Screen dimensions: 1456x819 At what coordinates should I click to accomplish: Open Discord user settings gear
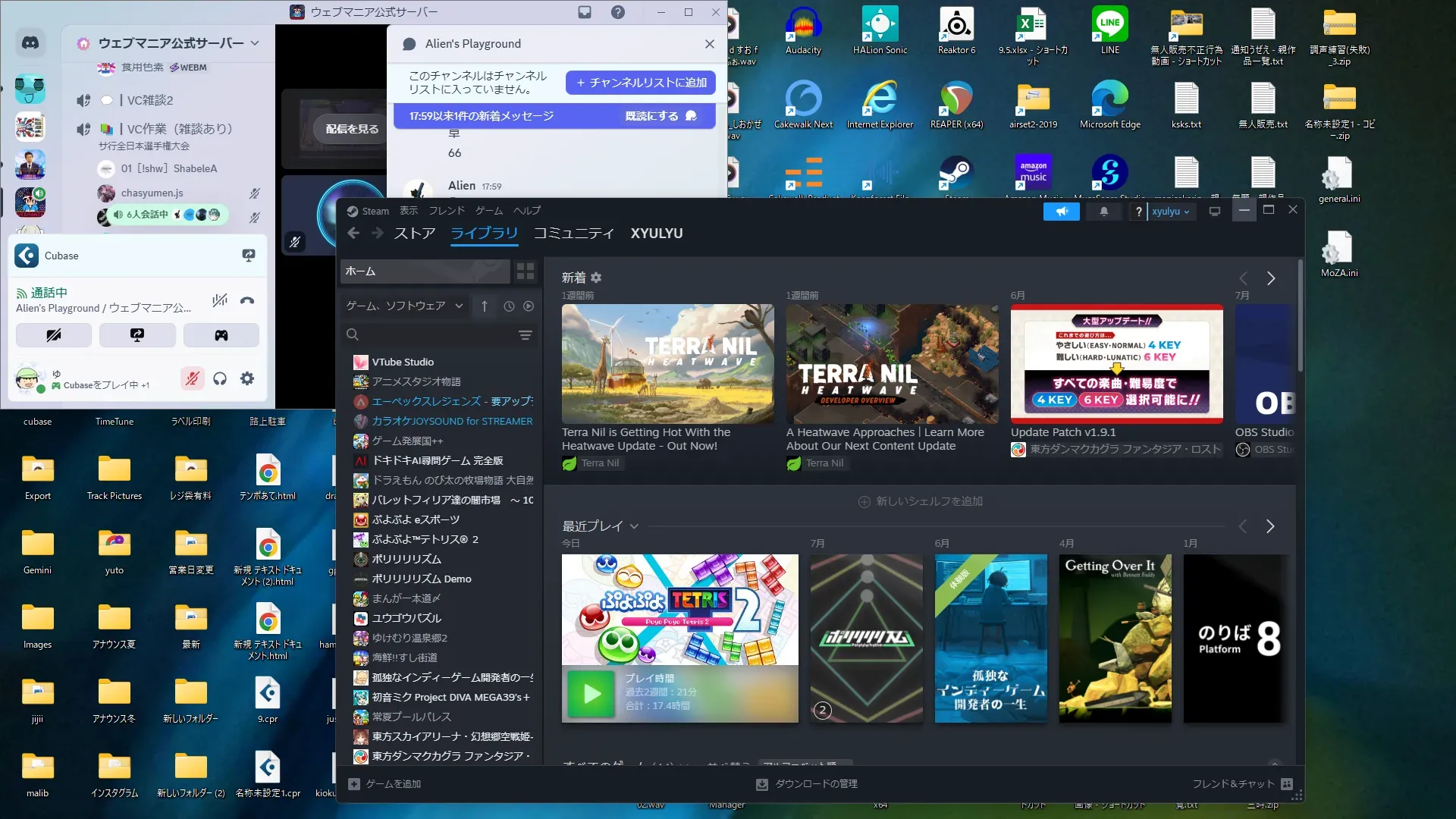tap(247, 378)
